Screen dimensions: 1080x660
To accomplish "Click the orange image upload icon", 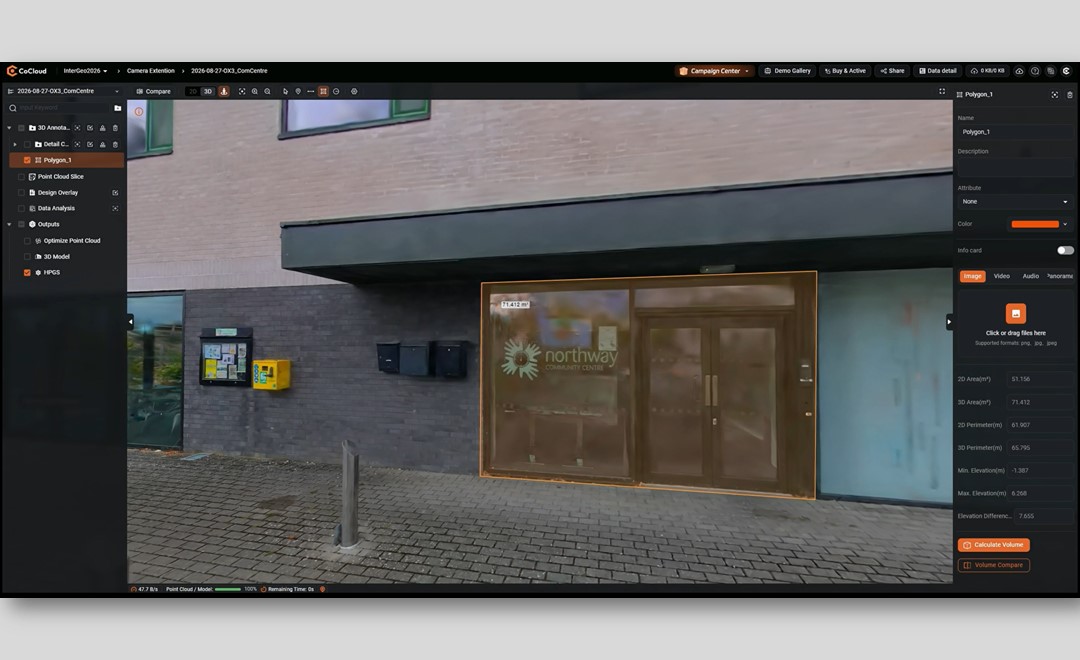I will (x=1015, y=313).
